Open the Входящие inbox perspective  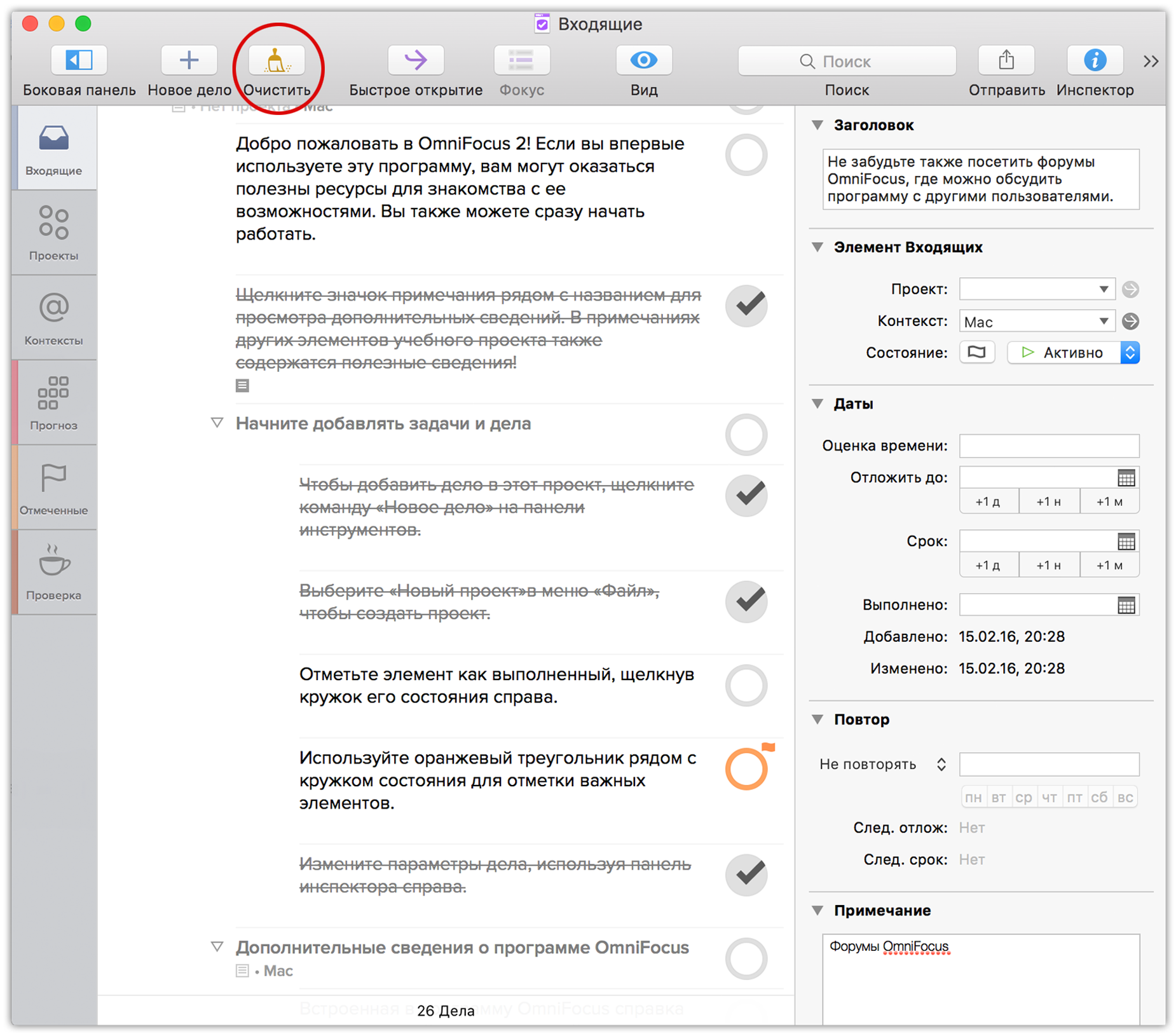[54, 148]
